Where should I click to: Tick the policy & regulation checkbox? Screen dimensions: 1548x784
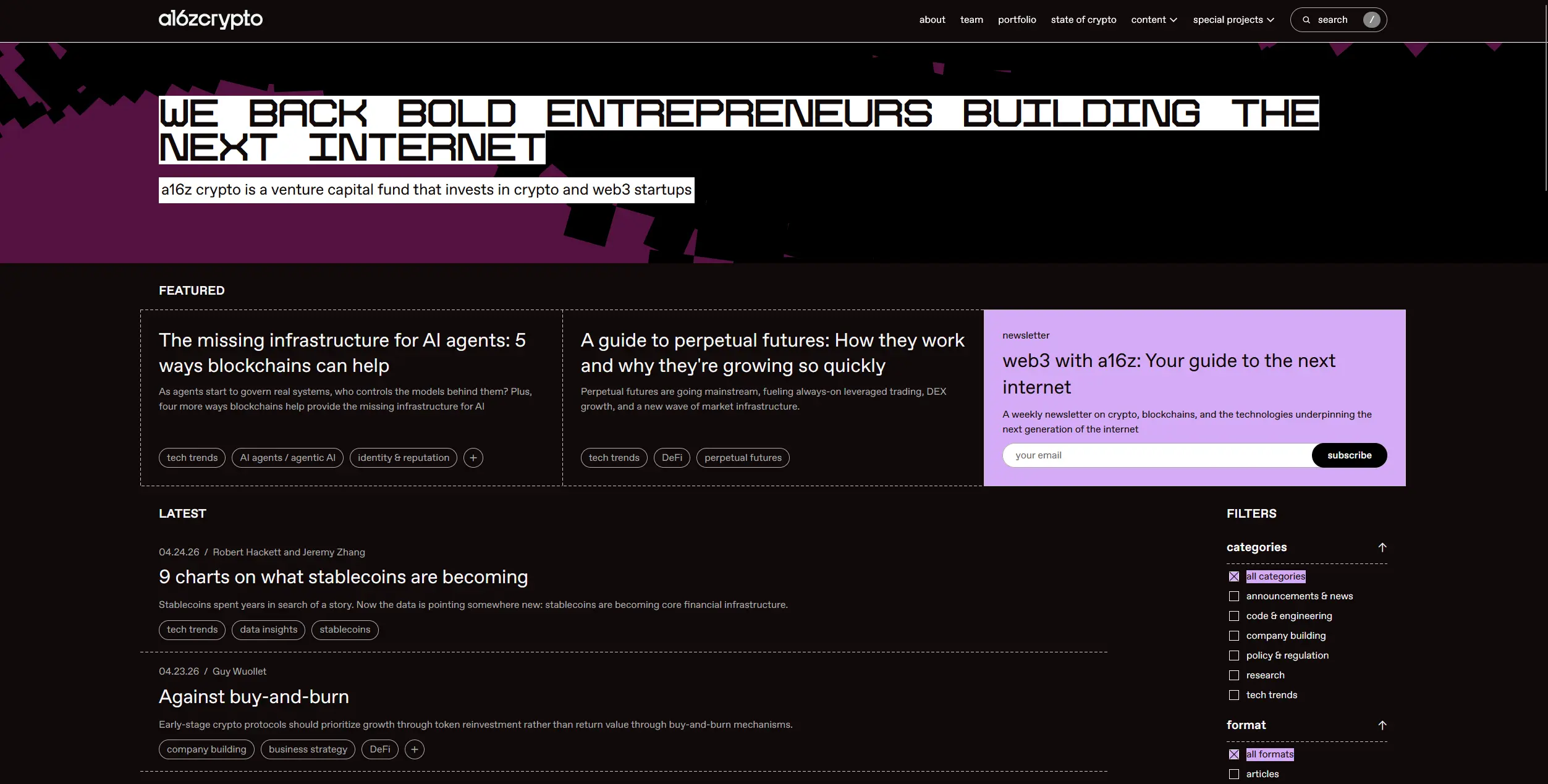[x=1234, y=655]
